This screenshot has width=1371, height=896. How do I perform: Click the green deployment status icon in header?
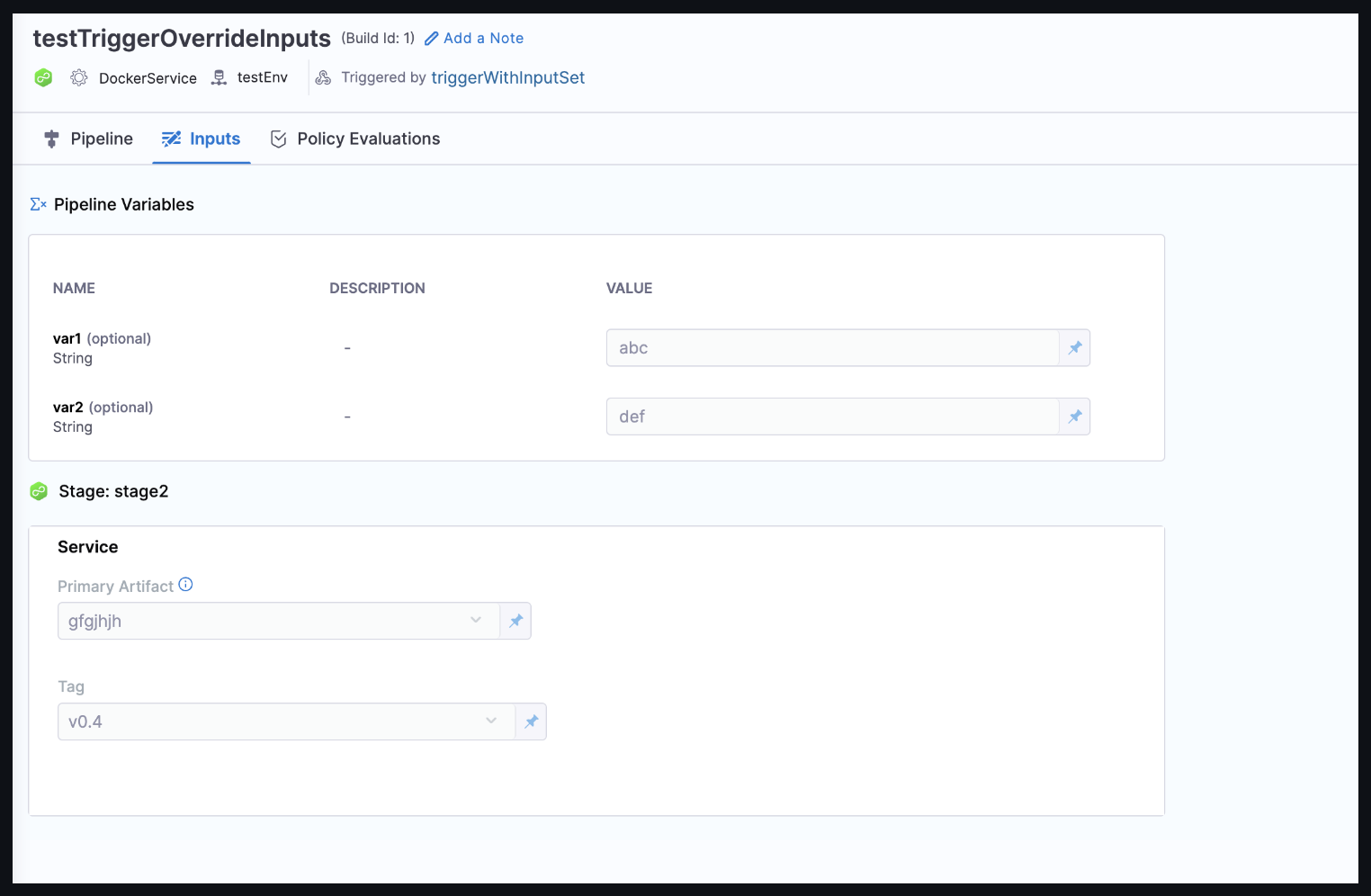(43, 78)
